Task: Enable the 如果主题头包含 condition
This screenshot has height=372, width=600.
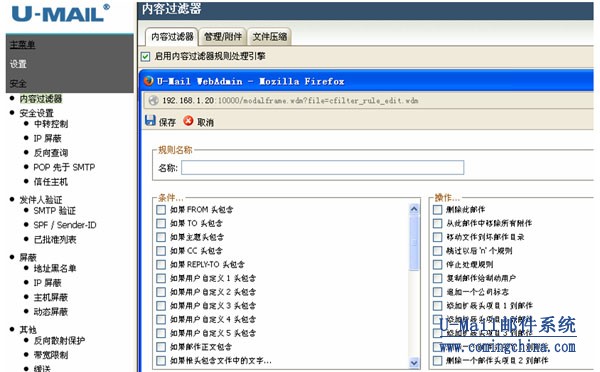Action: [161, 237]
